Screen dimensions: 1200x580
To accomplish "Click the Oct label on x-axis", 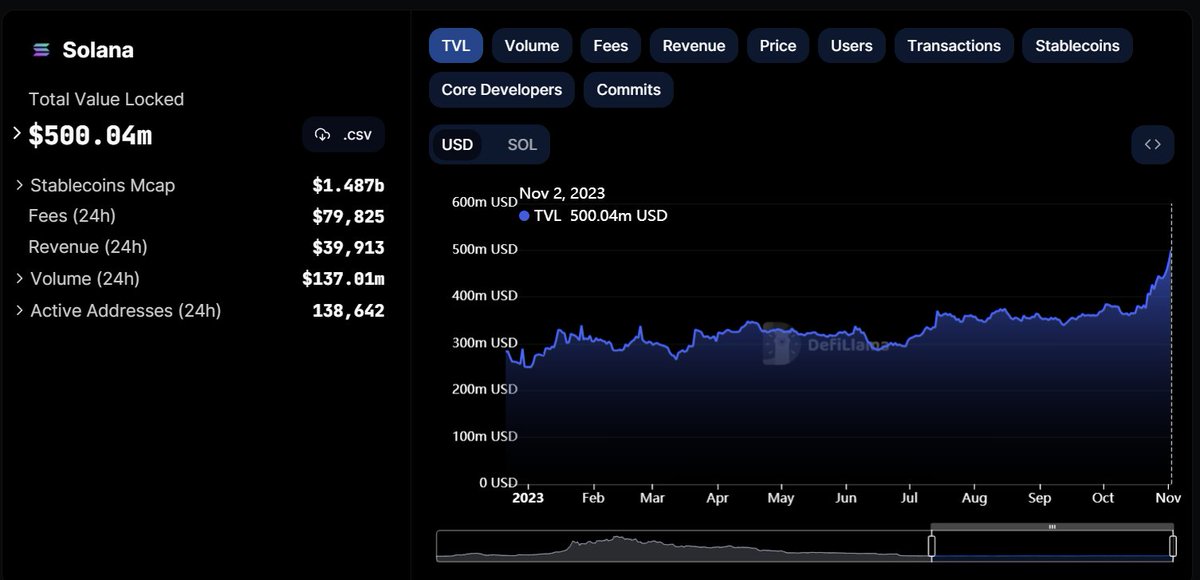I will pos(1103,498).
